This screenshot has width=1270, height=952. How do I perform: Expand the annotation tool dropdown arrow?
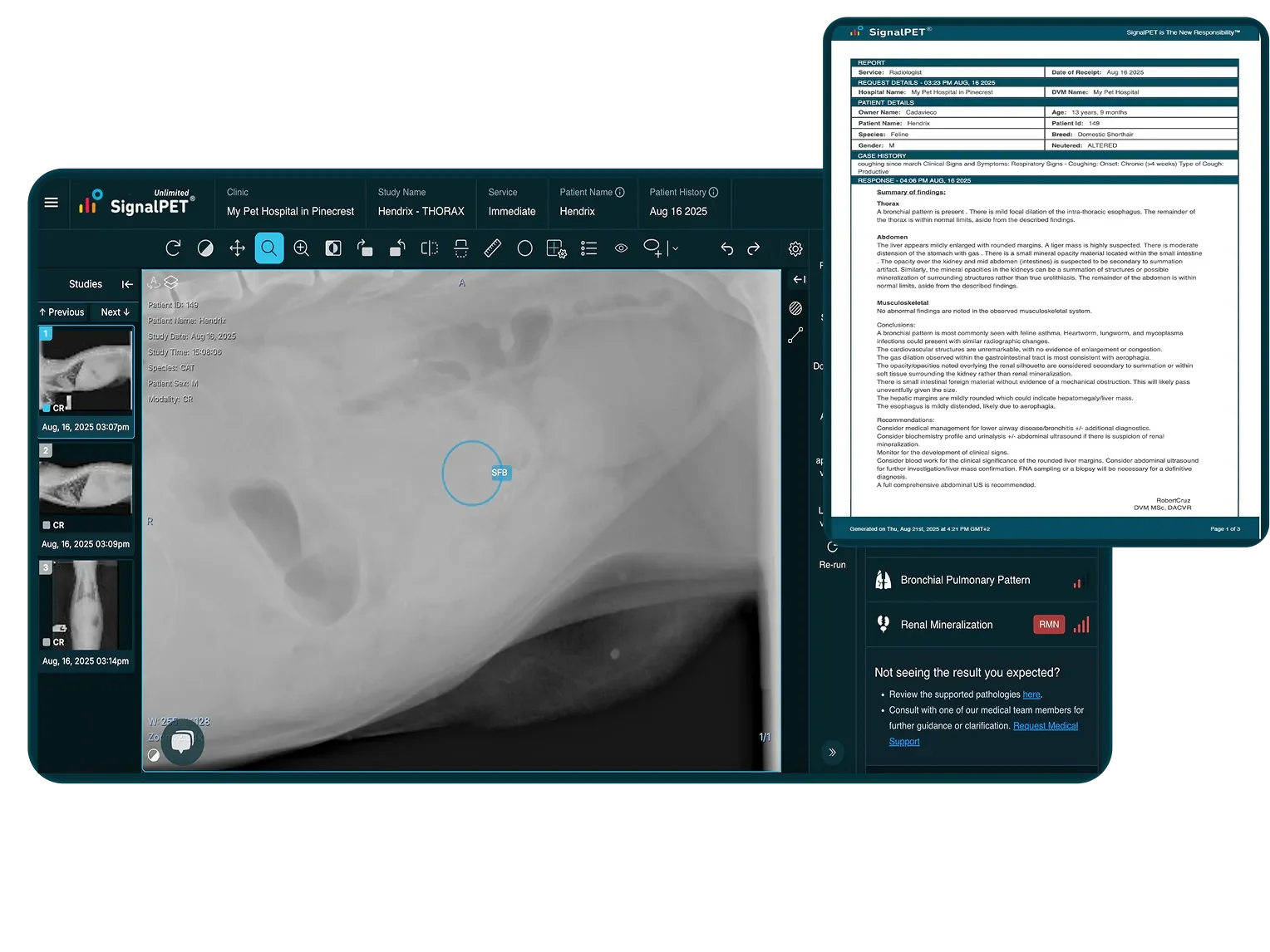click(x=675, y=248)
